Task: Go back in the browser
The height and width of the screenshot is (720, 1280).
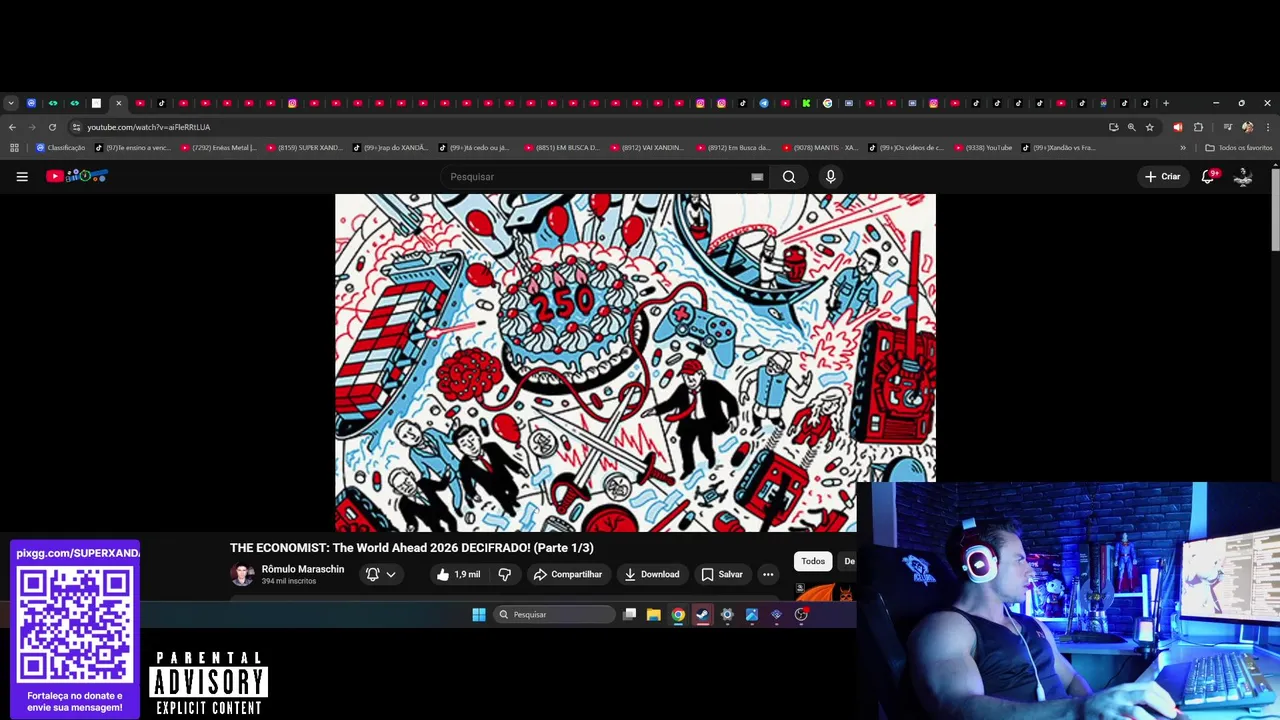Action: 12,127
